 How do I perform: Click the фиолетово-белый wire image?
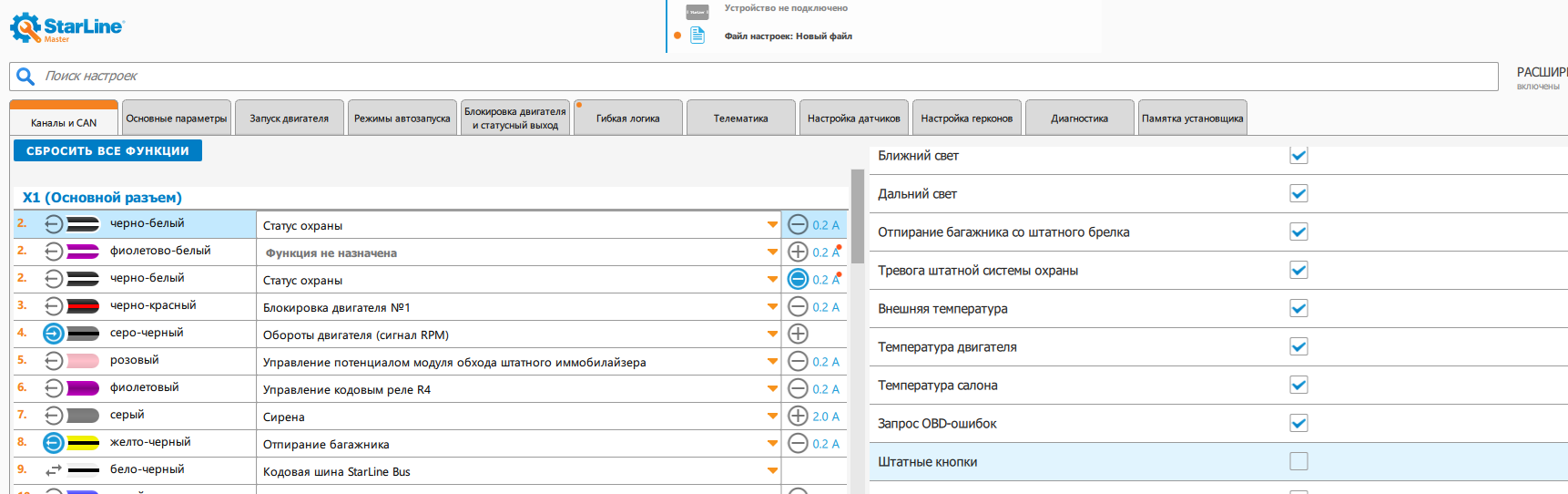[83, 252]
